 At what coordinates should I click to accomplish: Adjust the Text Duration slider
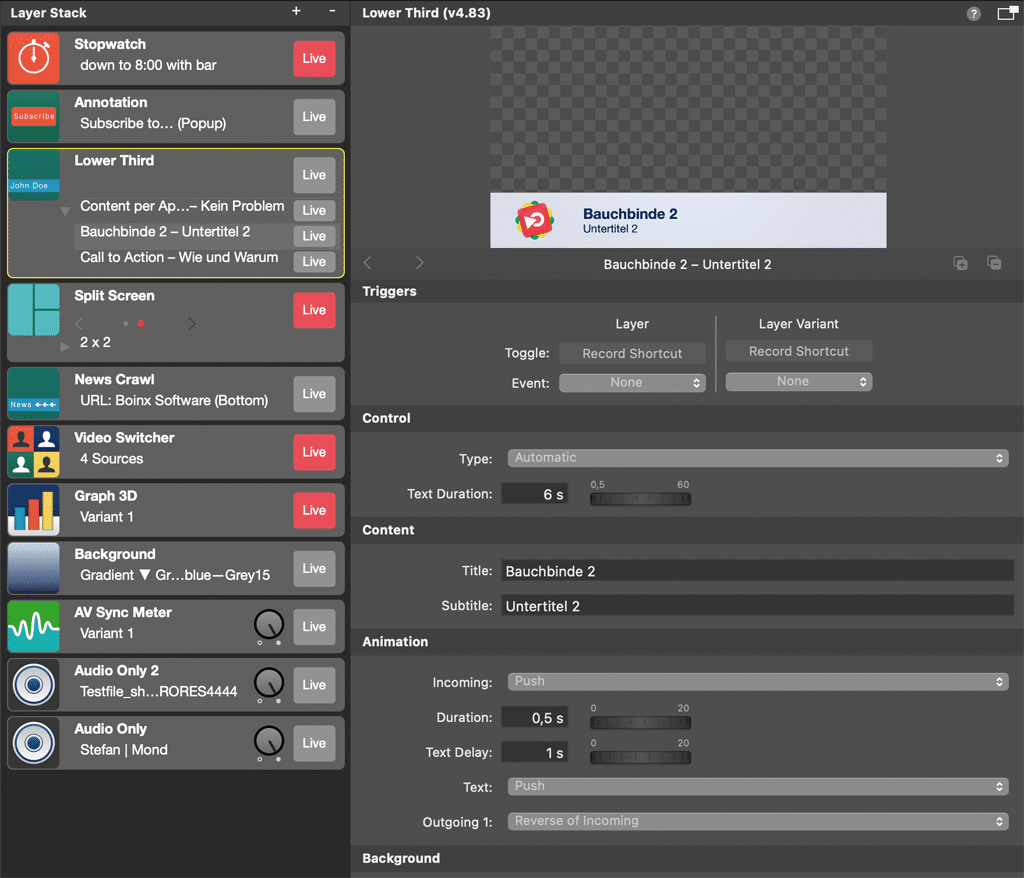click(x=640, y=498)
